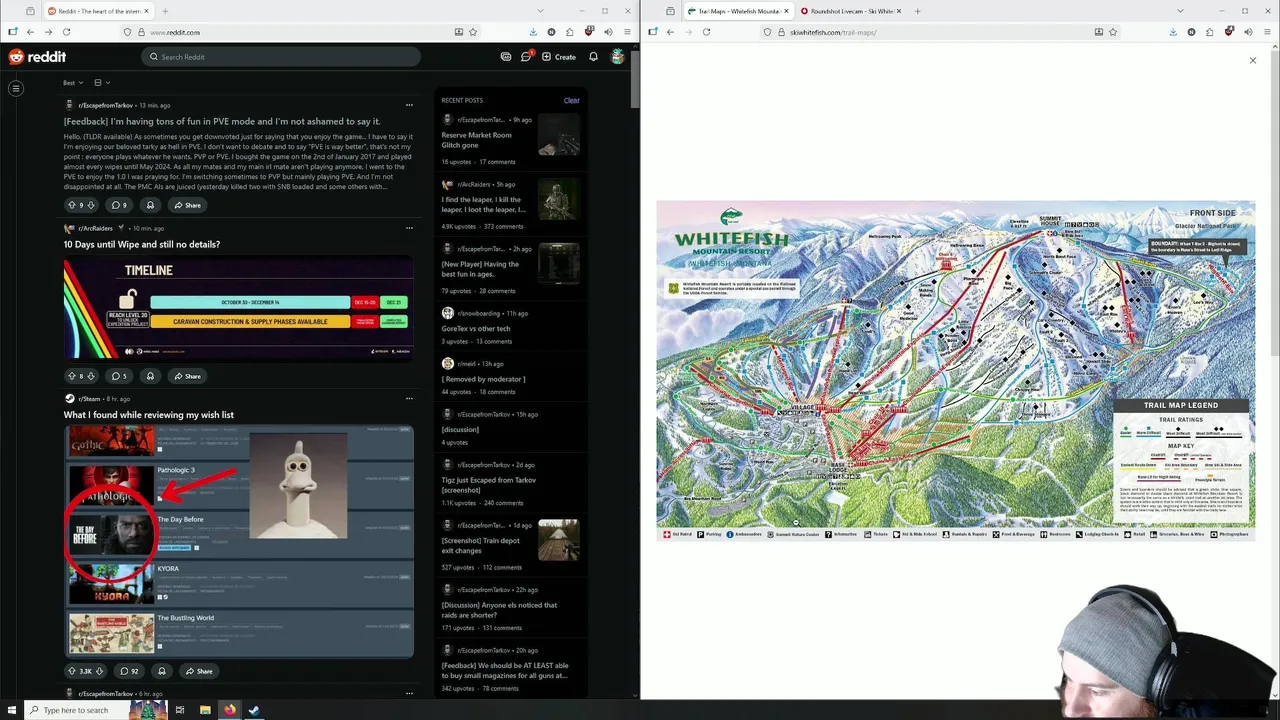
Task: Open overflow menu of Steam wish list post
Action: pos(409,399)
